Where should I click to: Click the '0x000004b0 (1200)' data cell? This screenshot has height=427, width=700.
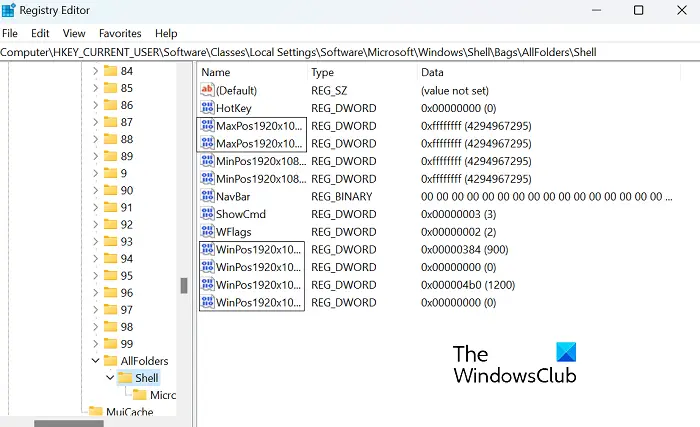pyautogui.click(x=467, y=285)
